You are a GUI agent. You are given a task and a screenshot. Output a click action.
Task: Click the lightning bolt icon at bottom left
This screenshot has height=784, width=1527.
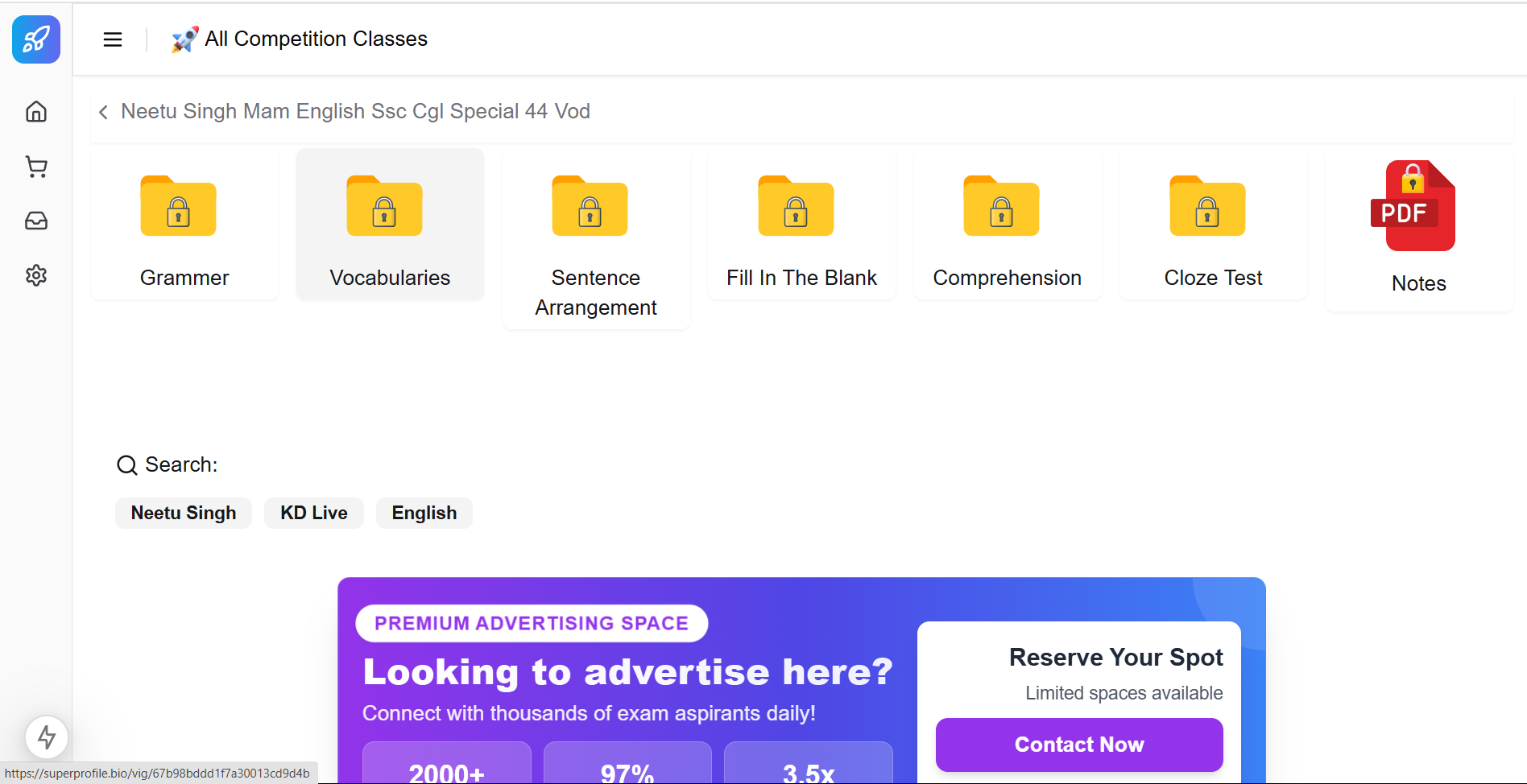pos(47,737)
